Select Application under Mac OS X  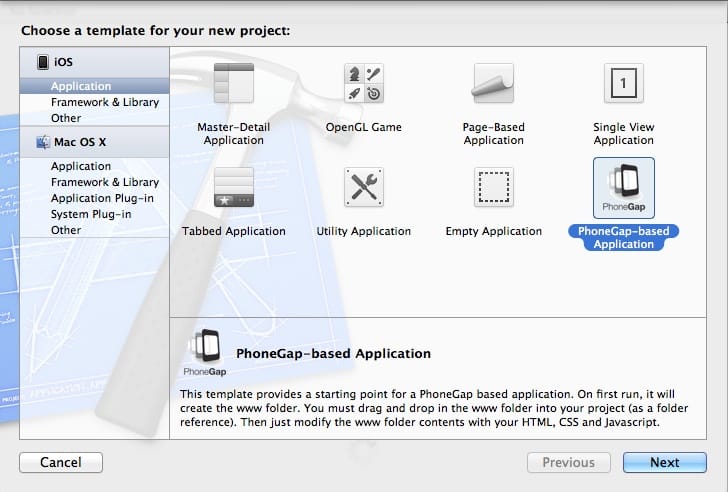pos(94,166)
